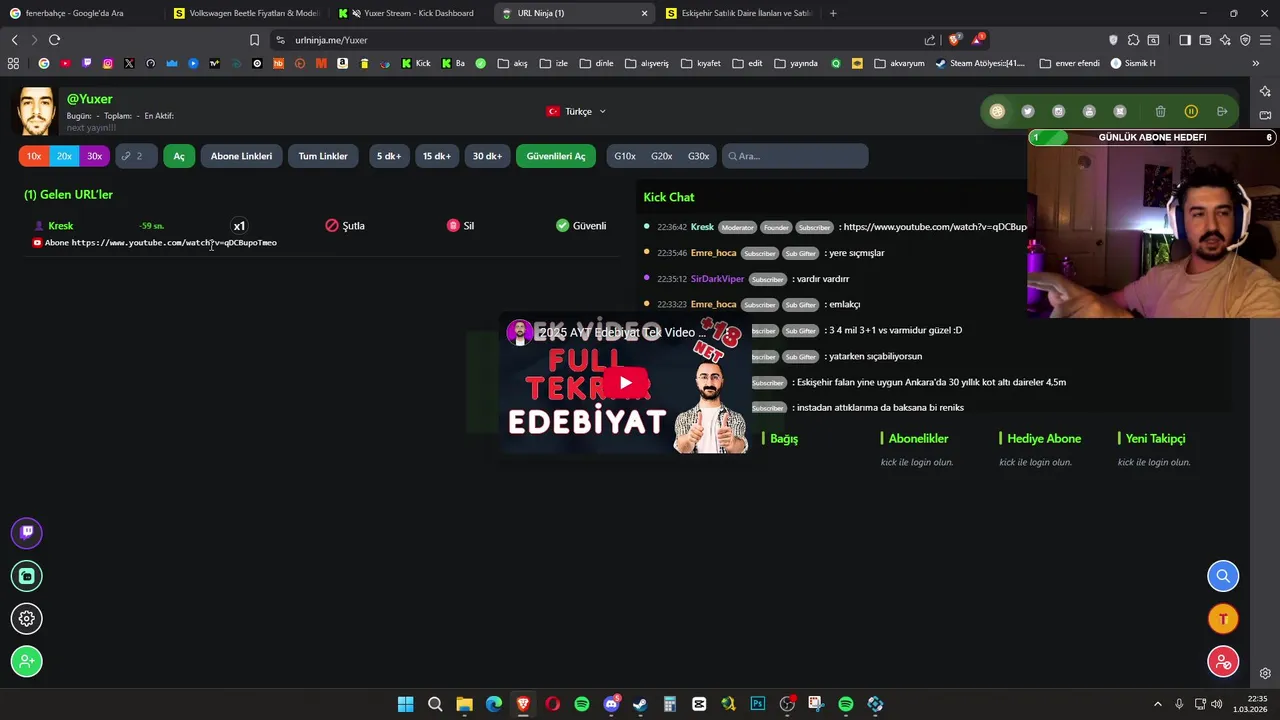Viewport: 1280px width, 720px height.
Task: Open the Kick bookmark
Action: tap(416, 63)
